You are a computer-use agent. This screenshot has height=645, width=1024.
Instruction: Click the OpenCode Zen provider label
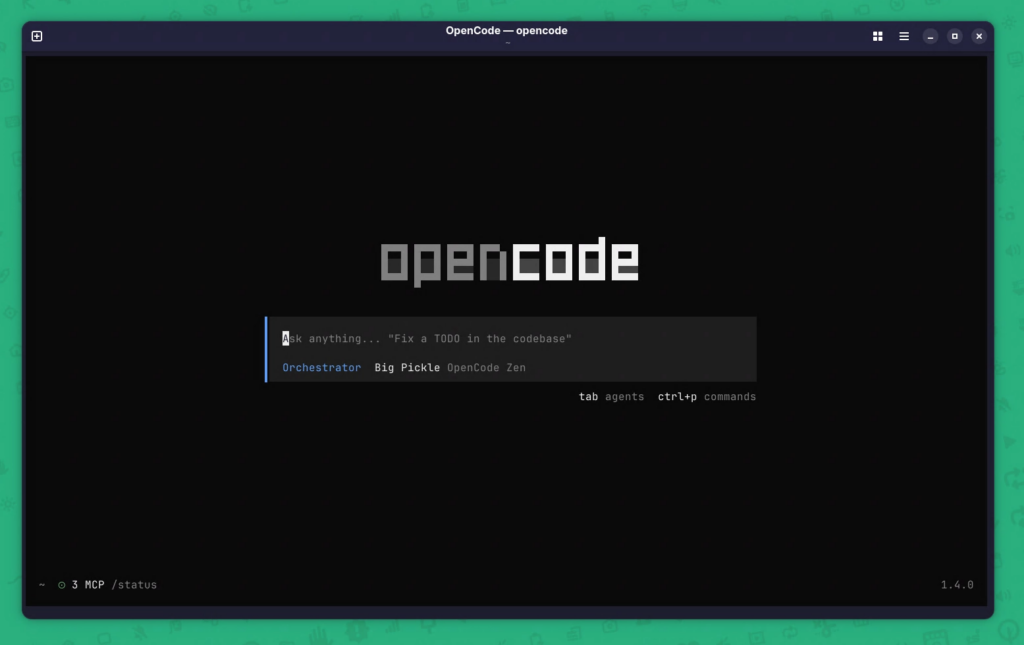tap(486, 368)
